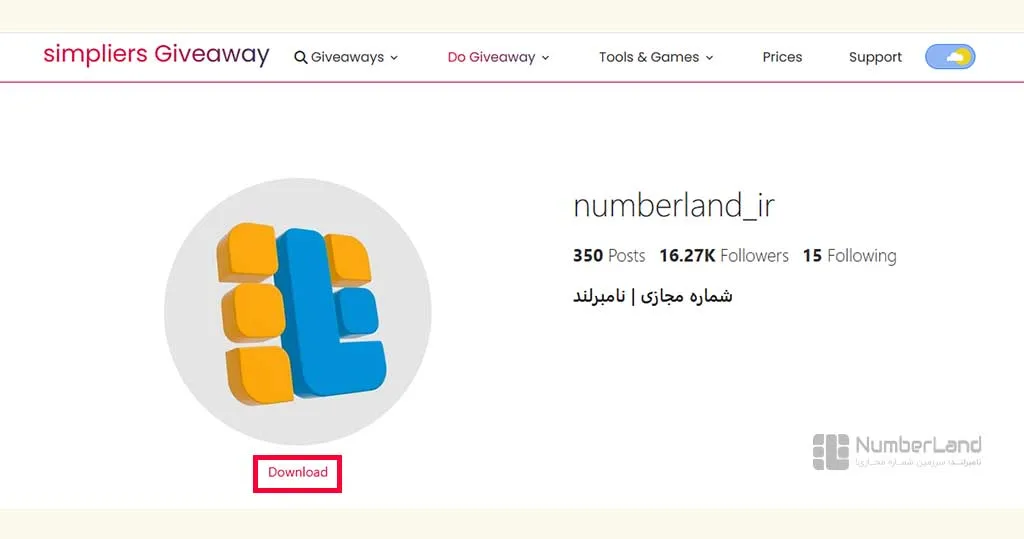The height and width of the screenshot is (539, 1024).
Task: Click the Download link below profile picture
Action: 298,472
